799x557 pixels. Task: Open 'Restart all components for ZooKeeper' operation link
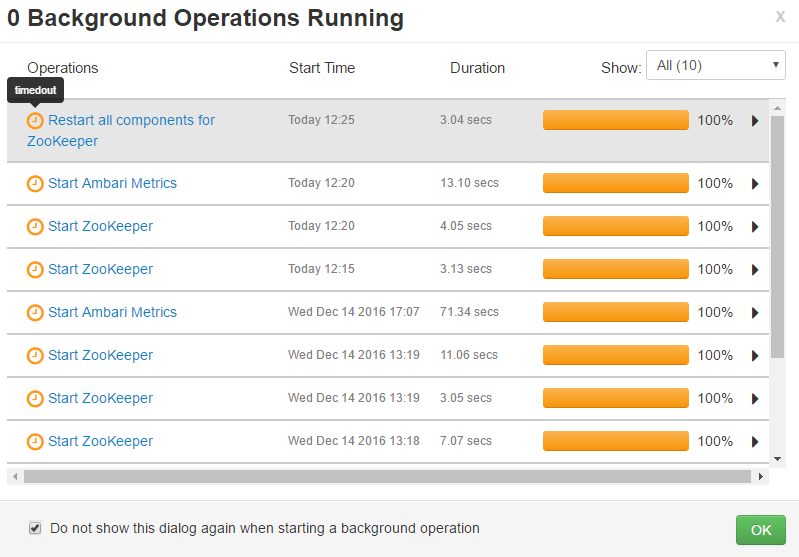point(130,121)
